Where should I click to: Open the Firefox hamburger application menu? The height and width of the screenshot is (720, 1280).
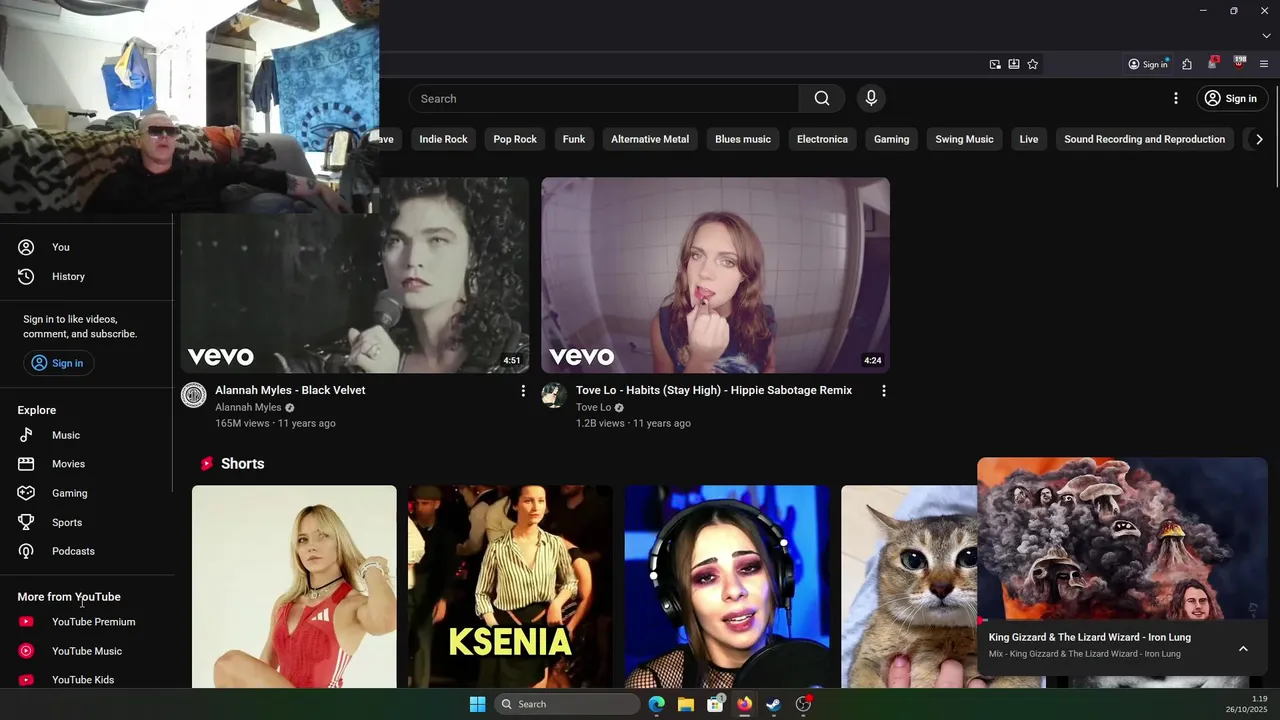coord(1264,64)
